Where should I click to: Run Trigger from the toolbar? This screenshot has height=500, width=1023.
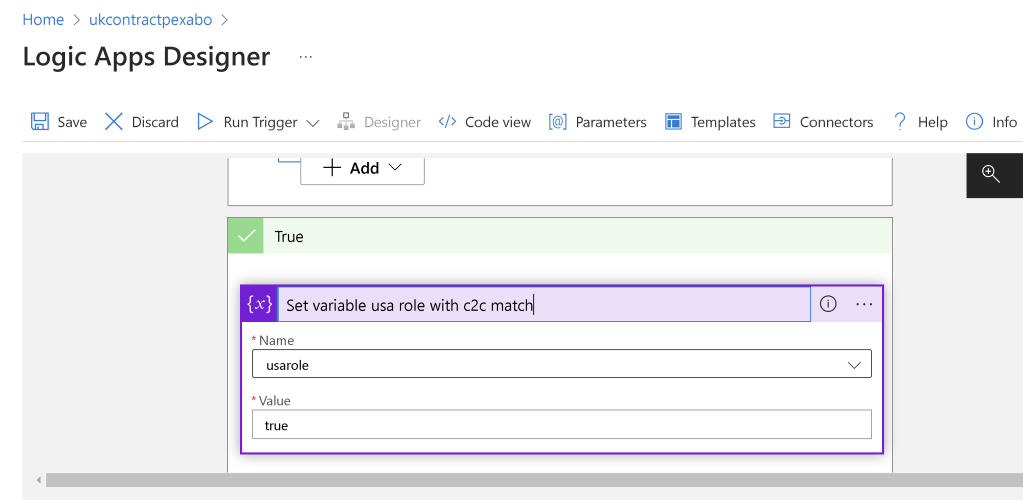tap(247, 122)
